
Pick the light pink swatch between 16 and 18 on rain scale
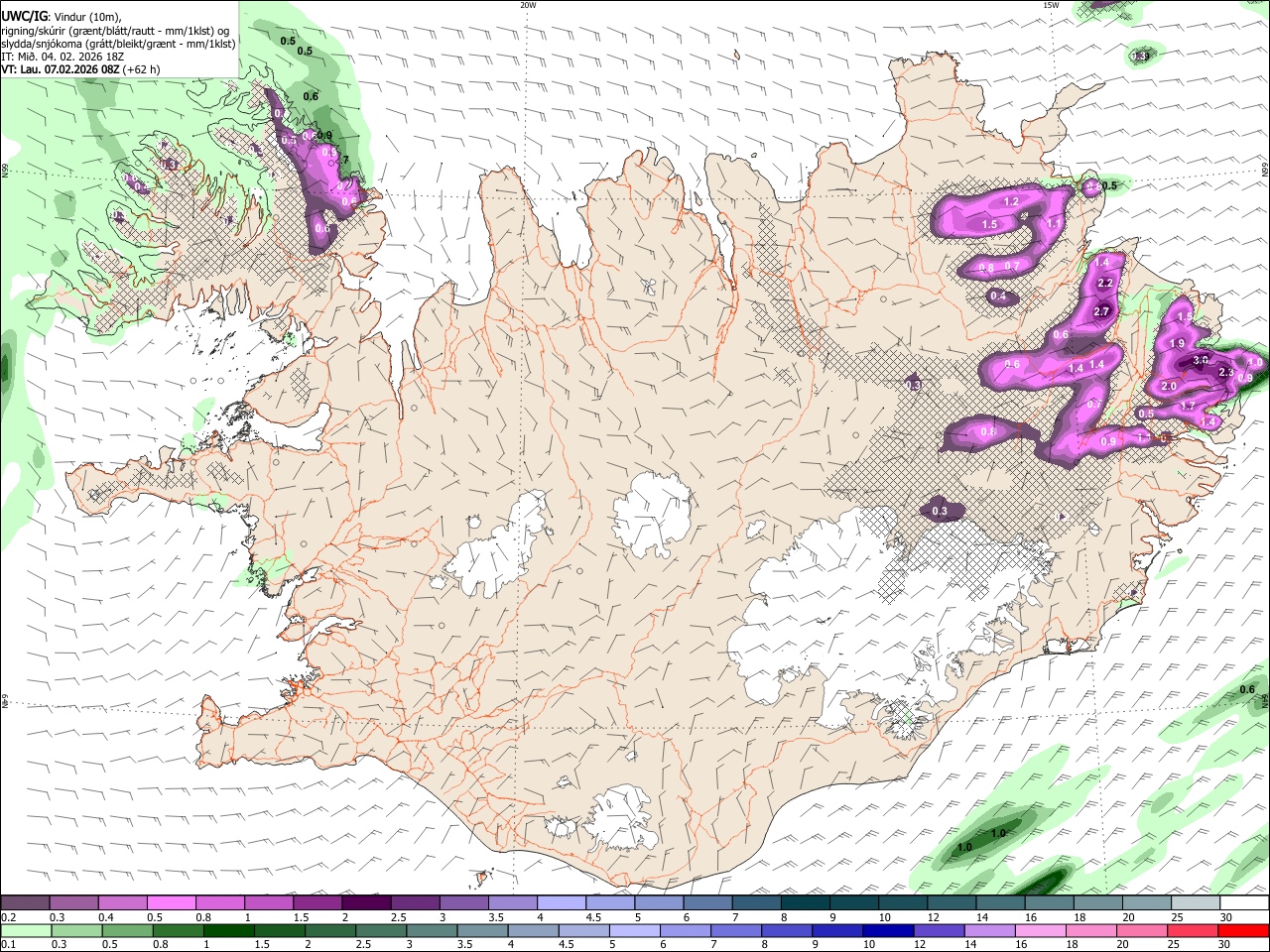click(1041, 931)
